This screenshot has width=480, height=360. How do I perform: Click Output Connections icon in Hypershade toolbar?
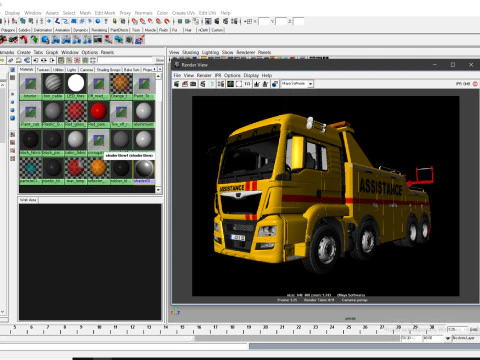52,60
